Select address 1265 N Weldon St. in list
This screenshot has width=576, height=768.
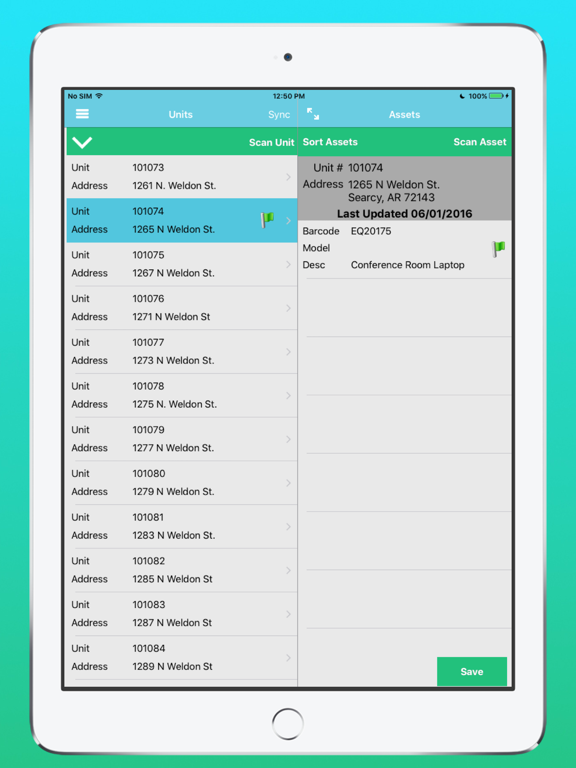point(173,229)
